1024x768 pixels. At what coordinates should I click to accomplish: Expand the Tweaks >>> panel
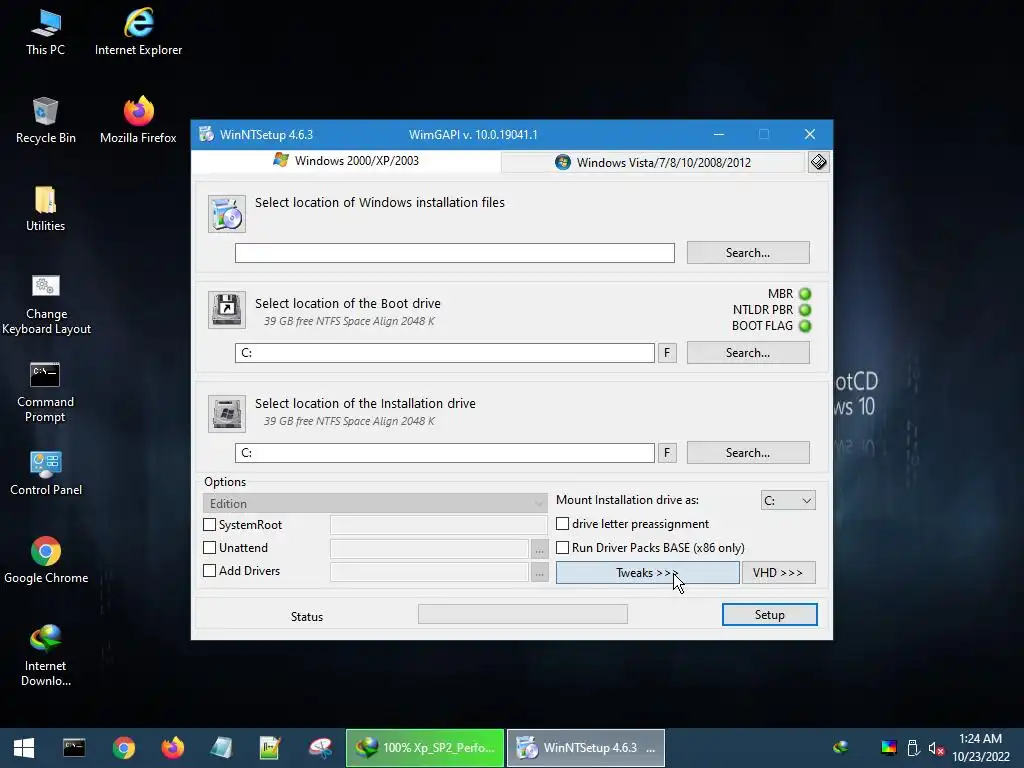[647, 573]
